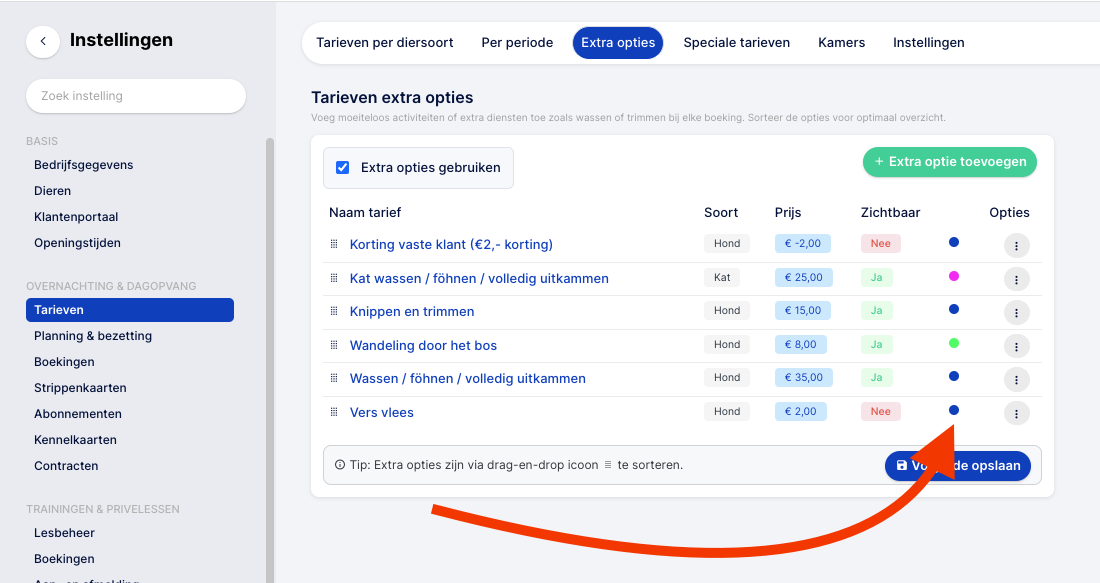Open three-dot menu for Kat wassen row

coord(1016,279)
